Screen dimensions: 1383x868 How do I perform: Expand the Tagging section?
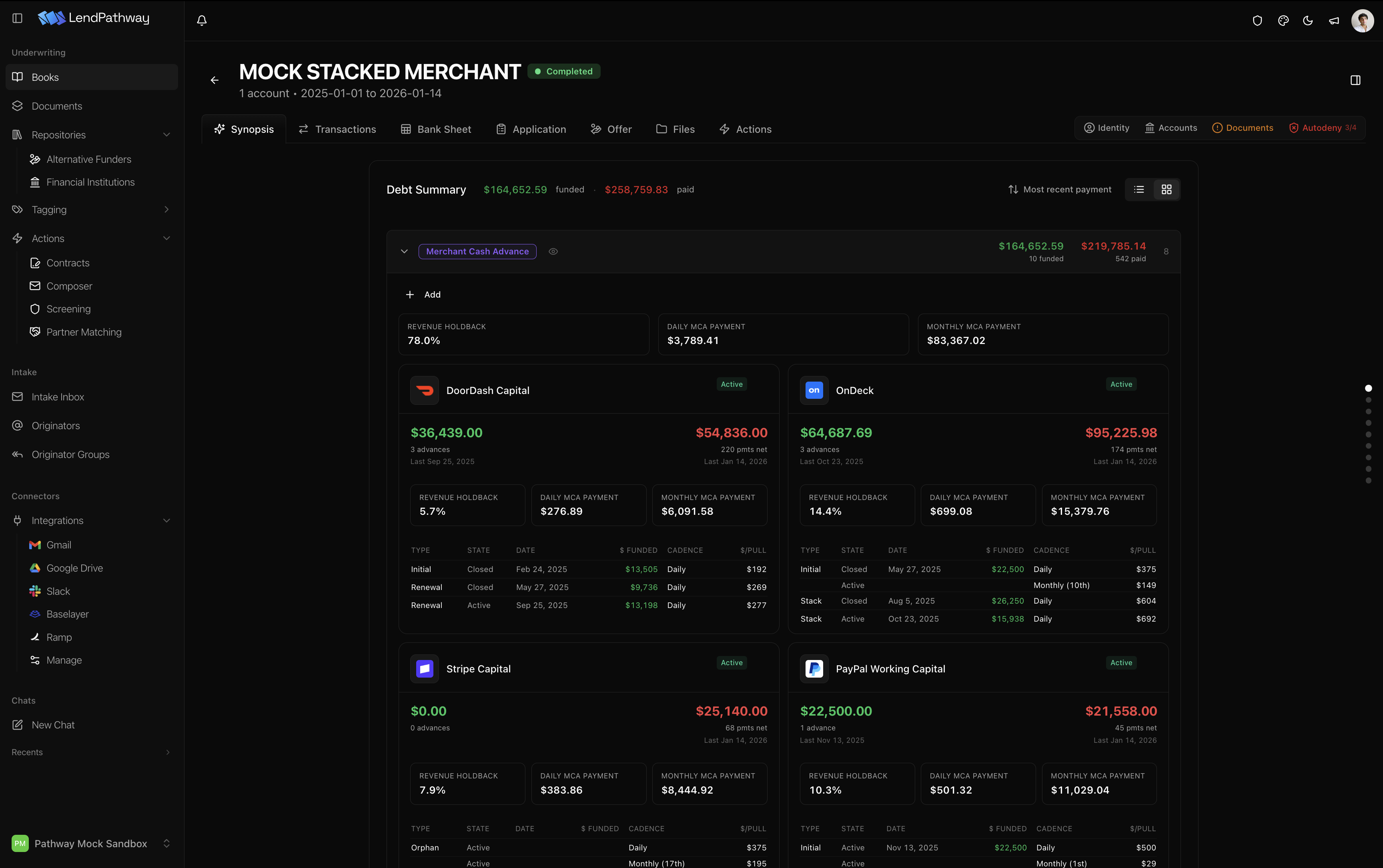[166, 210]
